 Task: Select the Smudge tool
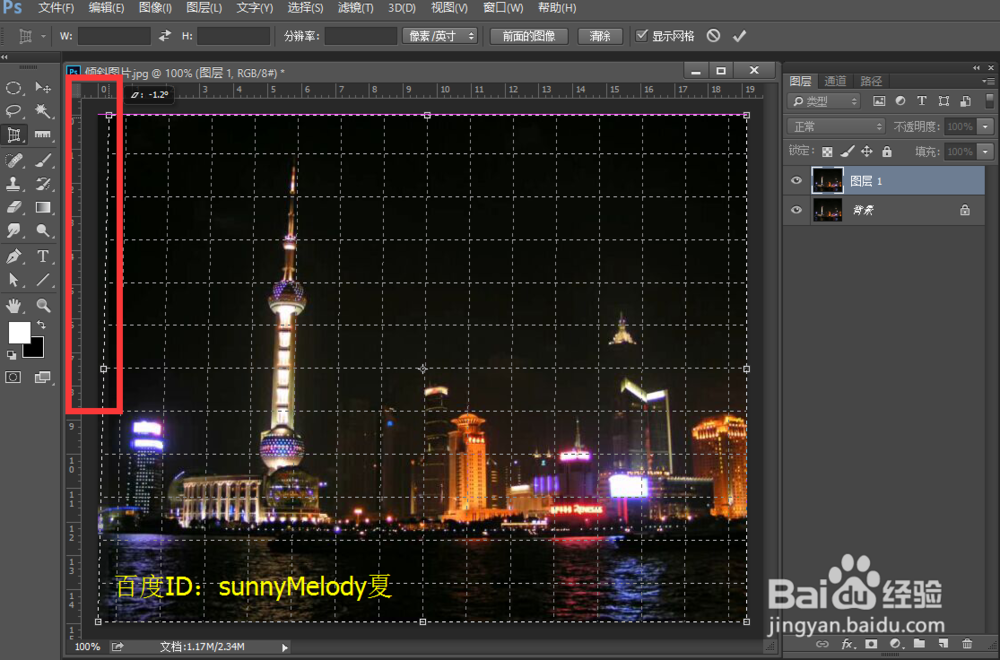(13, 230)
